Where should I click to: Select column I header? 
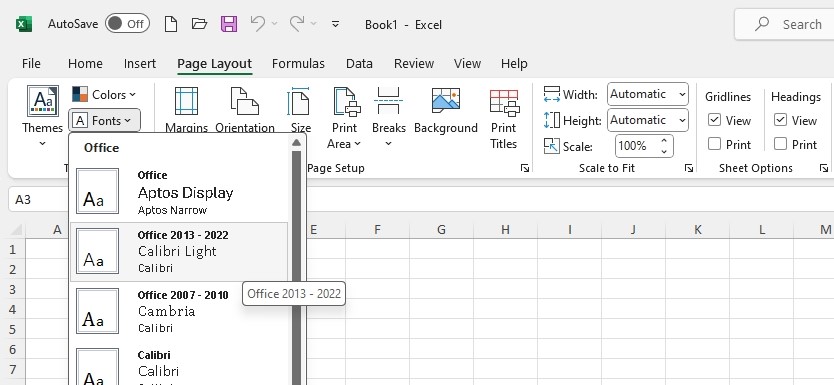569,230
